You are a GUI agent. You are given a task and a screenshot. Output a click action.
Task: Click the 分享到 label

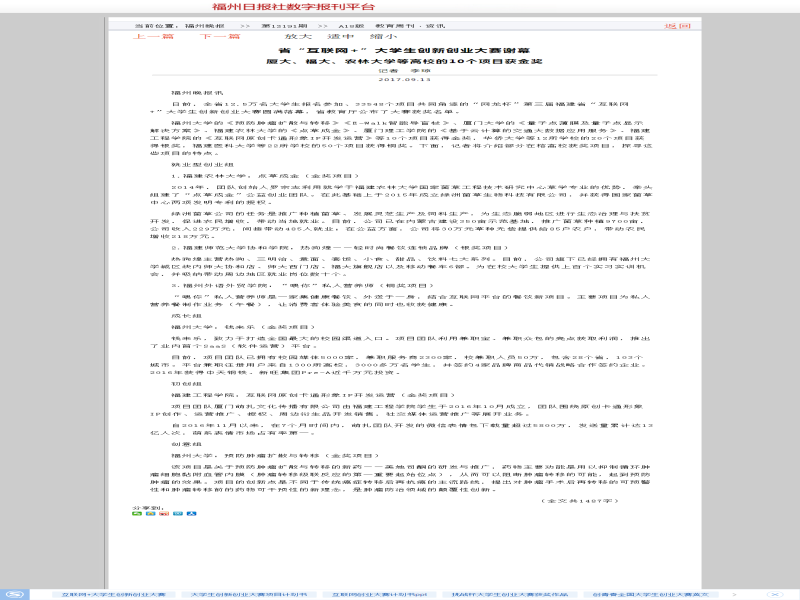148,508
